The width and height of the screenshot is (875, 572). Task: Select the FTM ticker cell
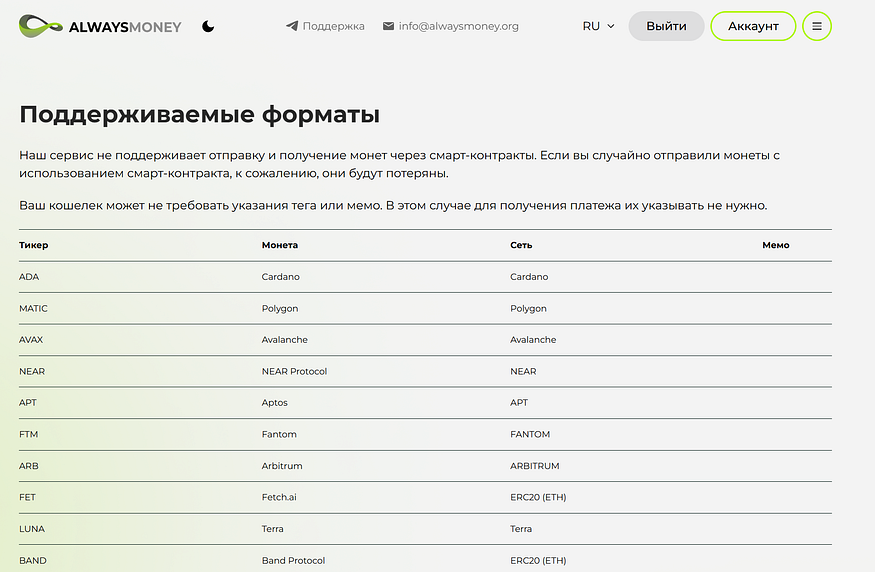pos(28,434)
